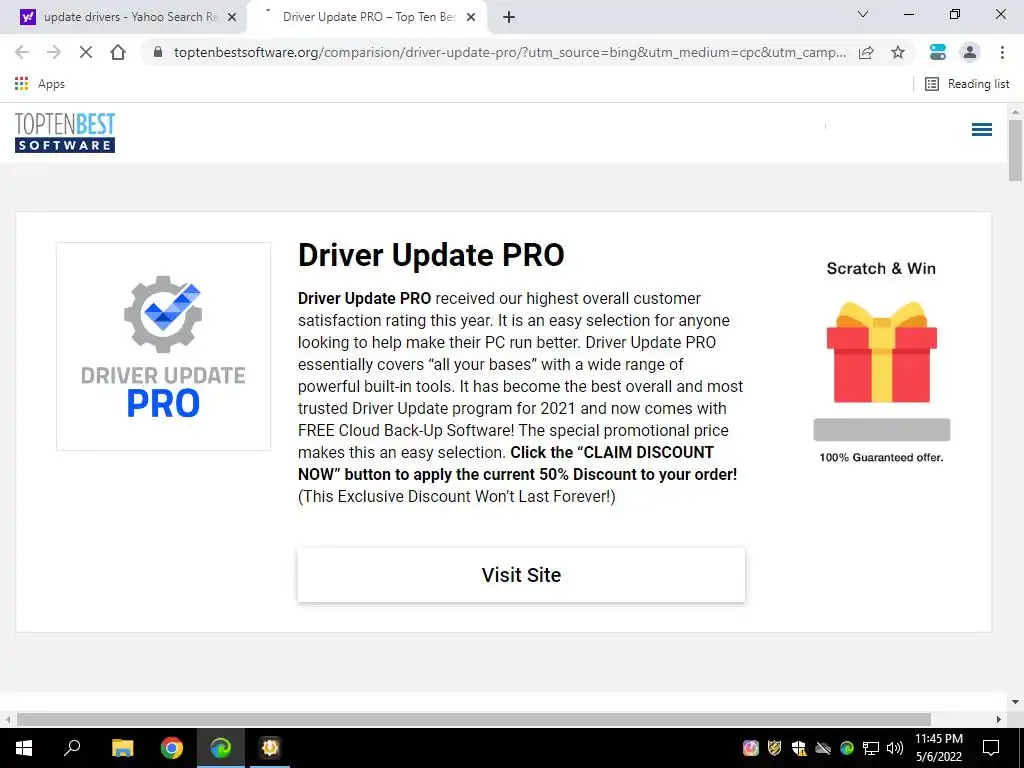Image resolution: width=1024 pixels, height=768 pixels.
Task: Share this page icon in address bar
Action: point(866,52)
